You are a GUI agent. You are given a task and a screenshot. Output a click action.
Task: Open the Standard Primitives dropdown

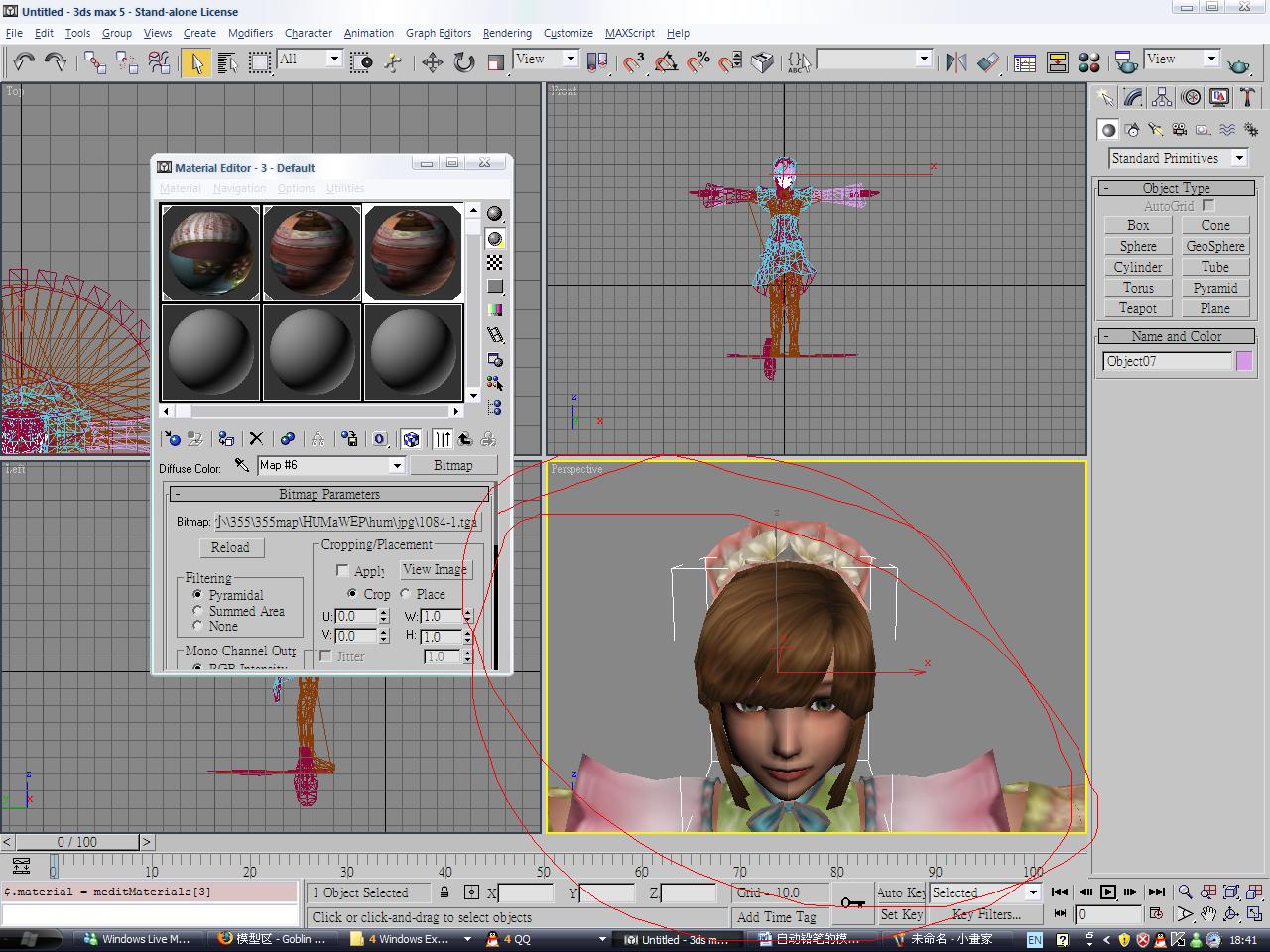(1239, 158)
